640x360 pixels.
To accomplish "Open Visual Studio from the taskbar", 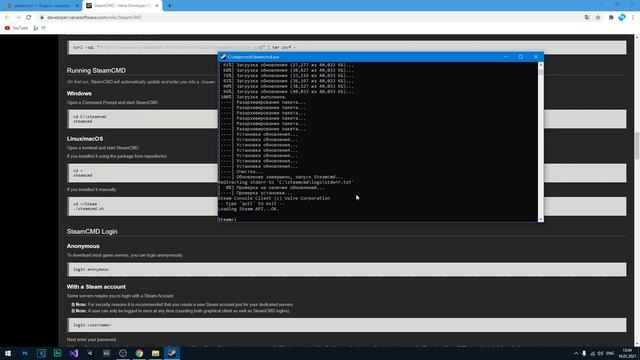I will [74, 353].
